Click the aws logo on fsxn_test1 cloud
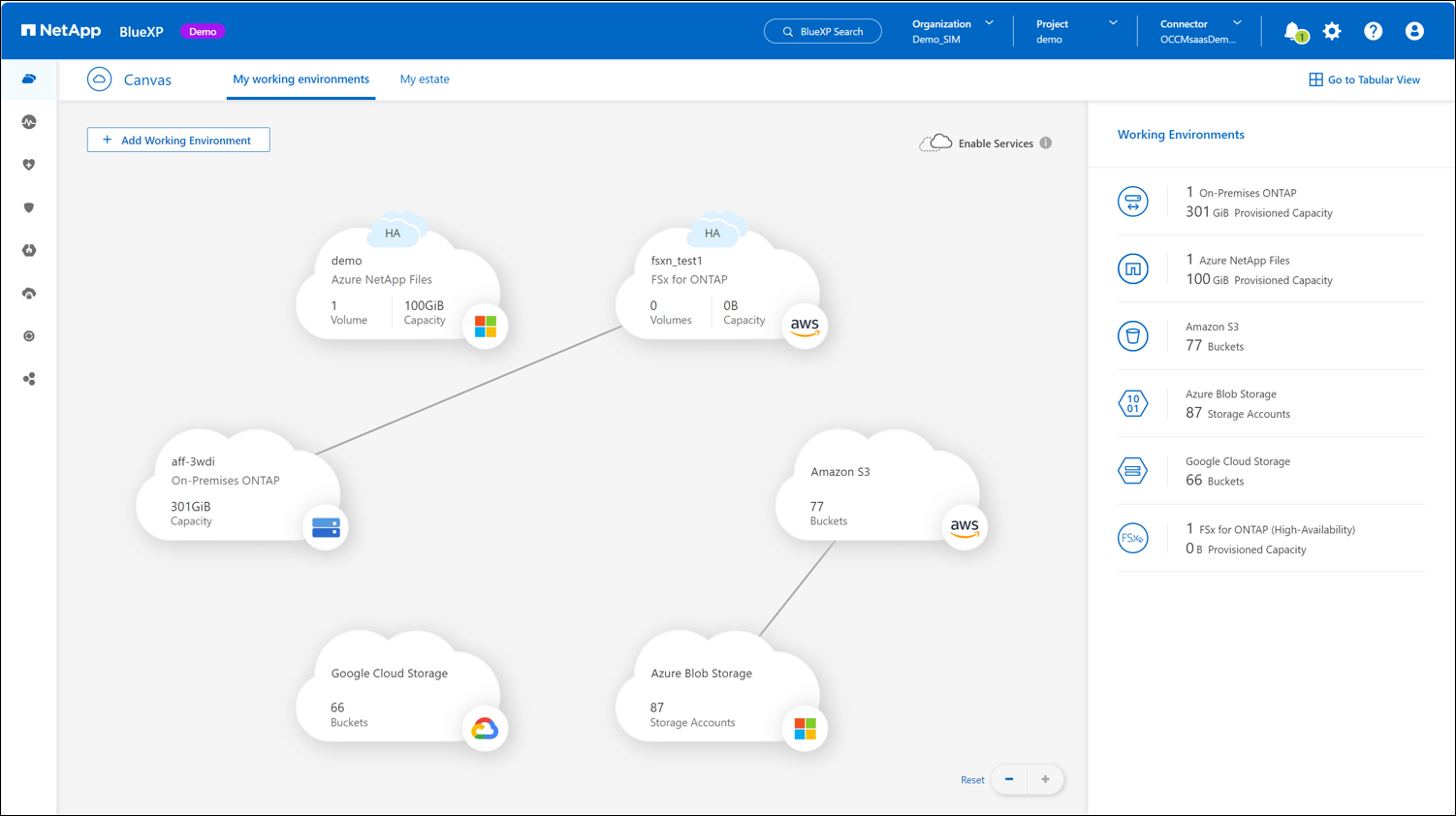 tap(805, 326)
